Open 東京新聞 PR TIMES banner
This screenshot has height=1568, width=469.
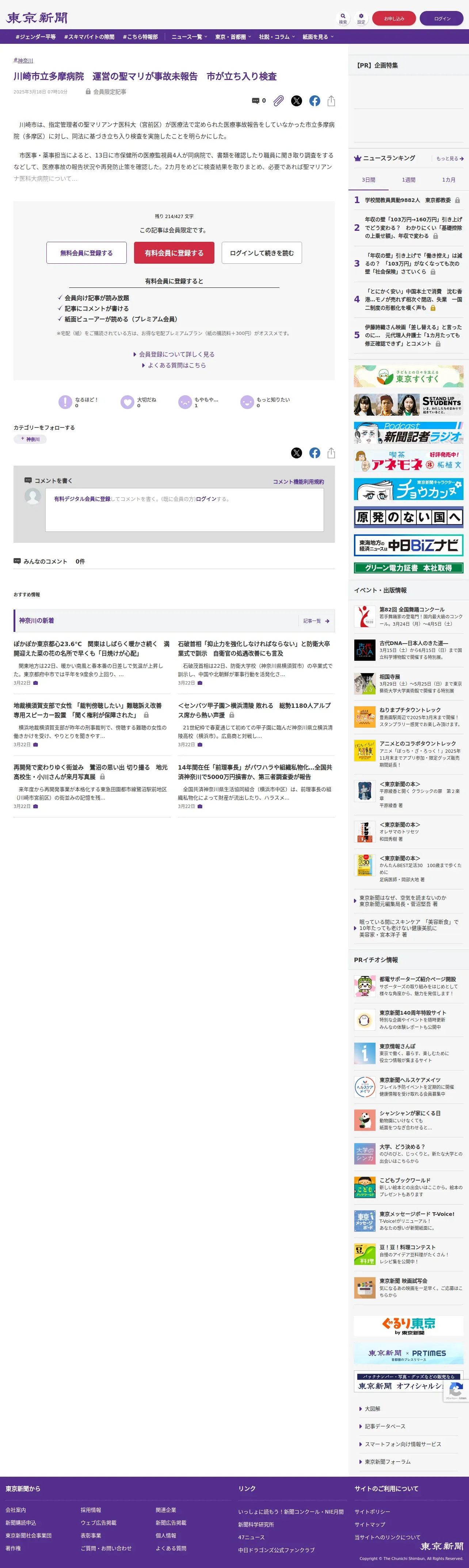point(409,1354)
